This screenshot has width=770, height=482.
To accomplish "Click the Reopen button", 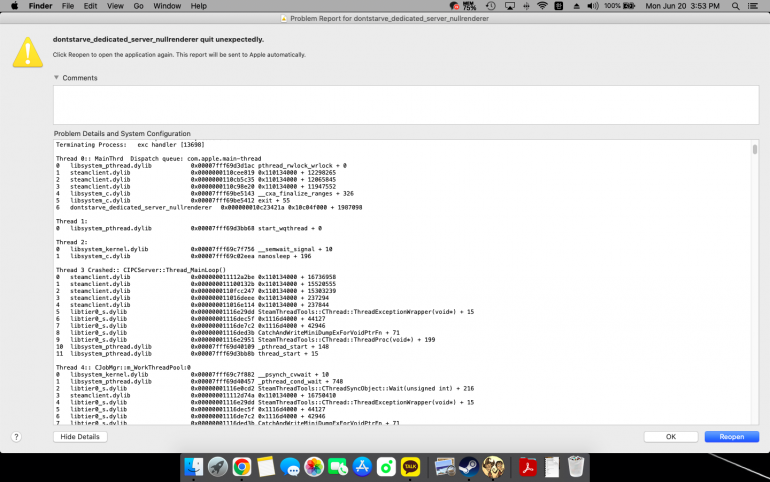I will pyautogui.click(x=732, y=436).
